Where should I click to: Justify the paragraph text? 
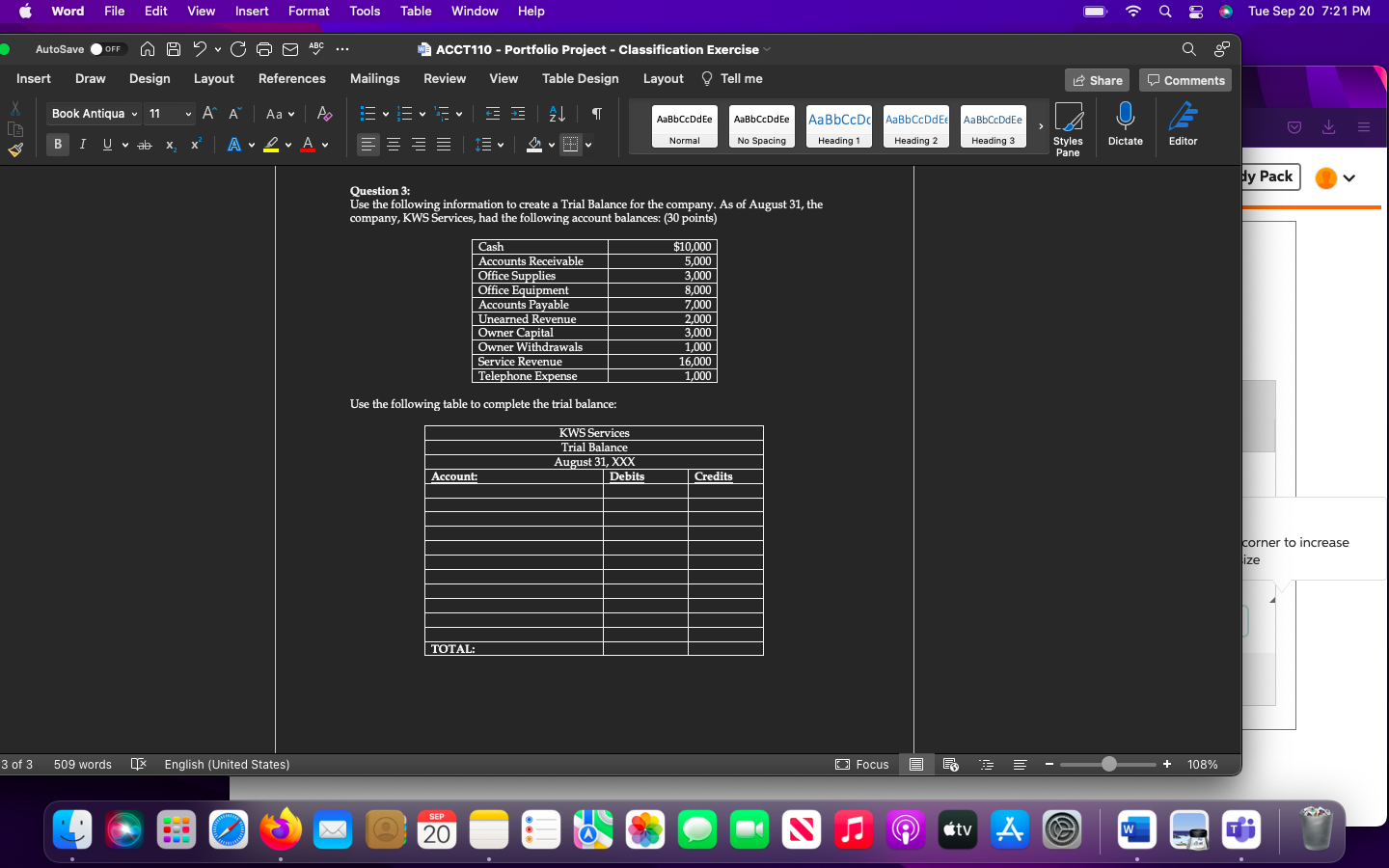(x=444, y=145)
